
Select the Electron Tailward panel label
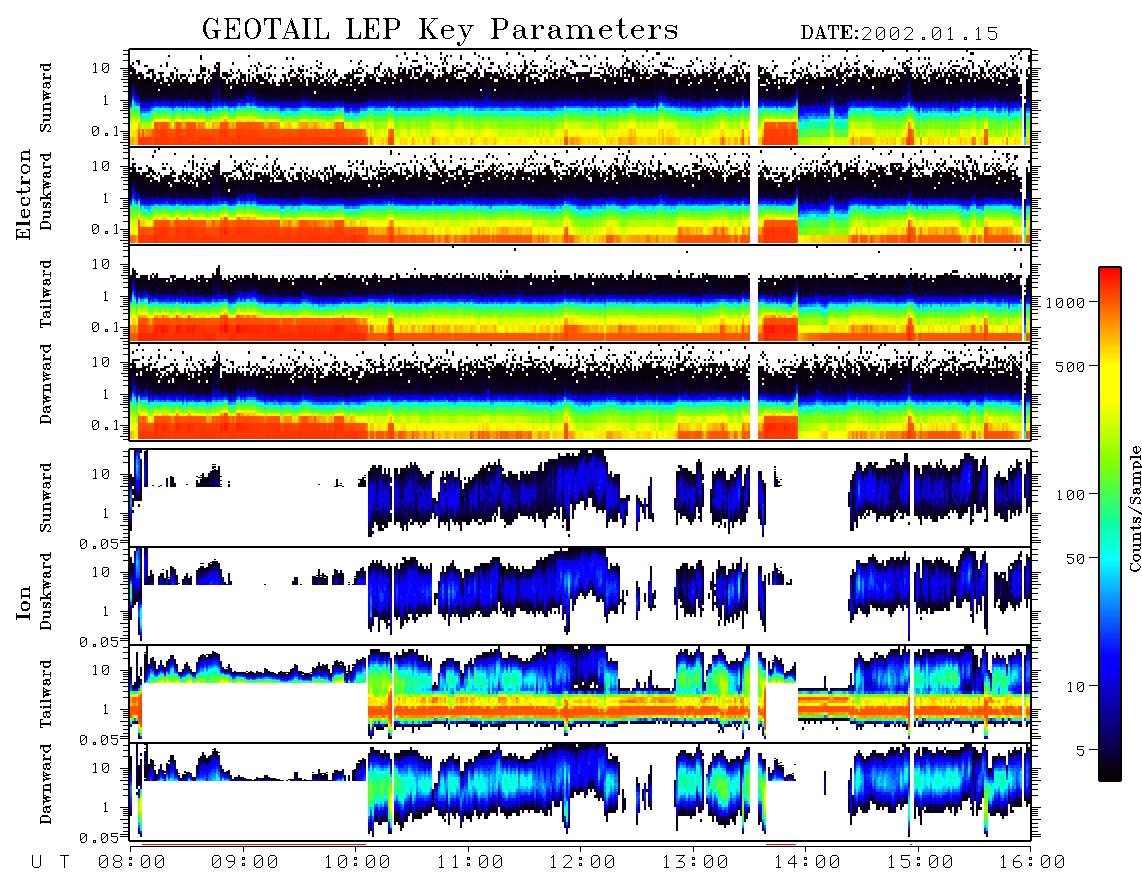point(46,294)
